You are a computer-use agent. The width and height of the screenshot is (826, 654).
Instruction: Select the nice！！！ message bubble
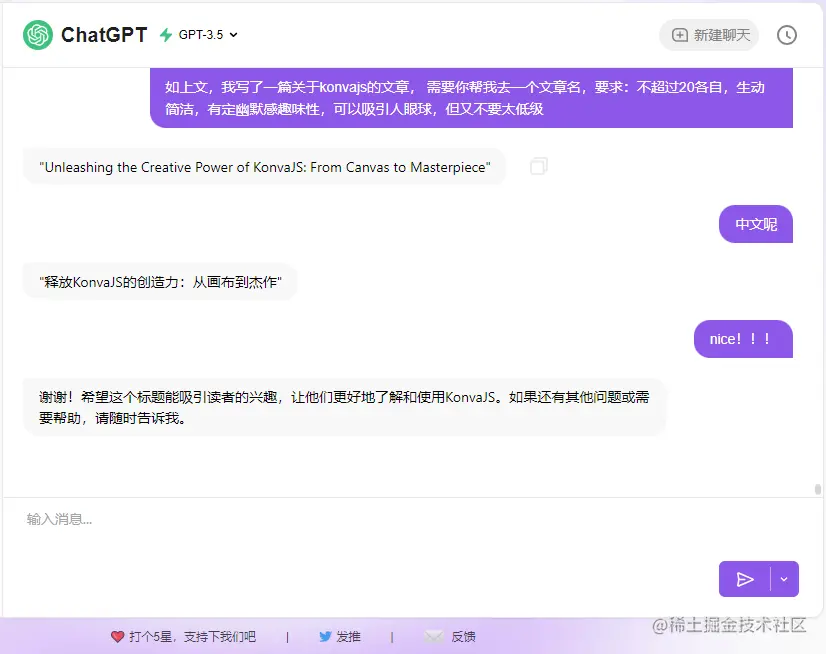[742, 339]
